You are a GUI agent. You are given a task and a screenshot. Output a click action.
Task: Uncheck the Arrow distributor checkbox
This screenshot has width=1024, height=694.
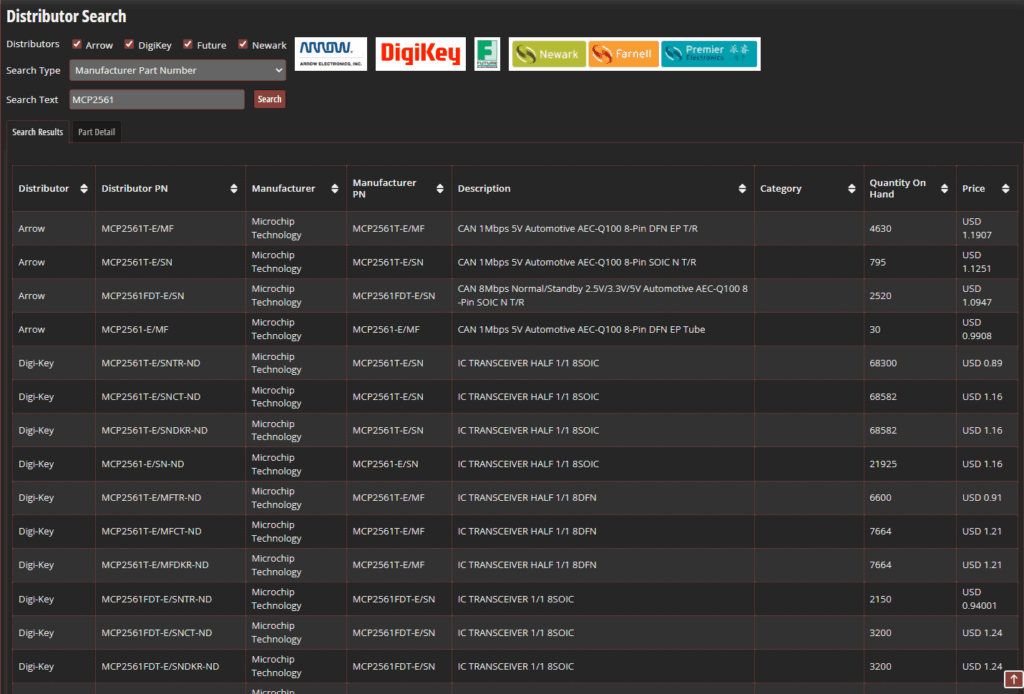[x=77, y=44]
